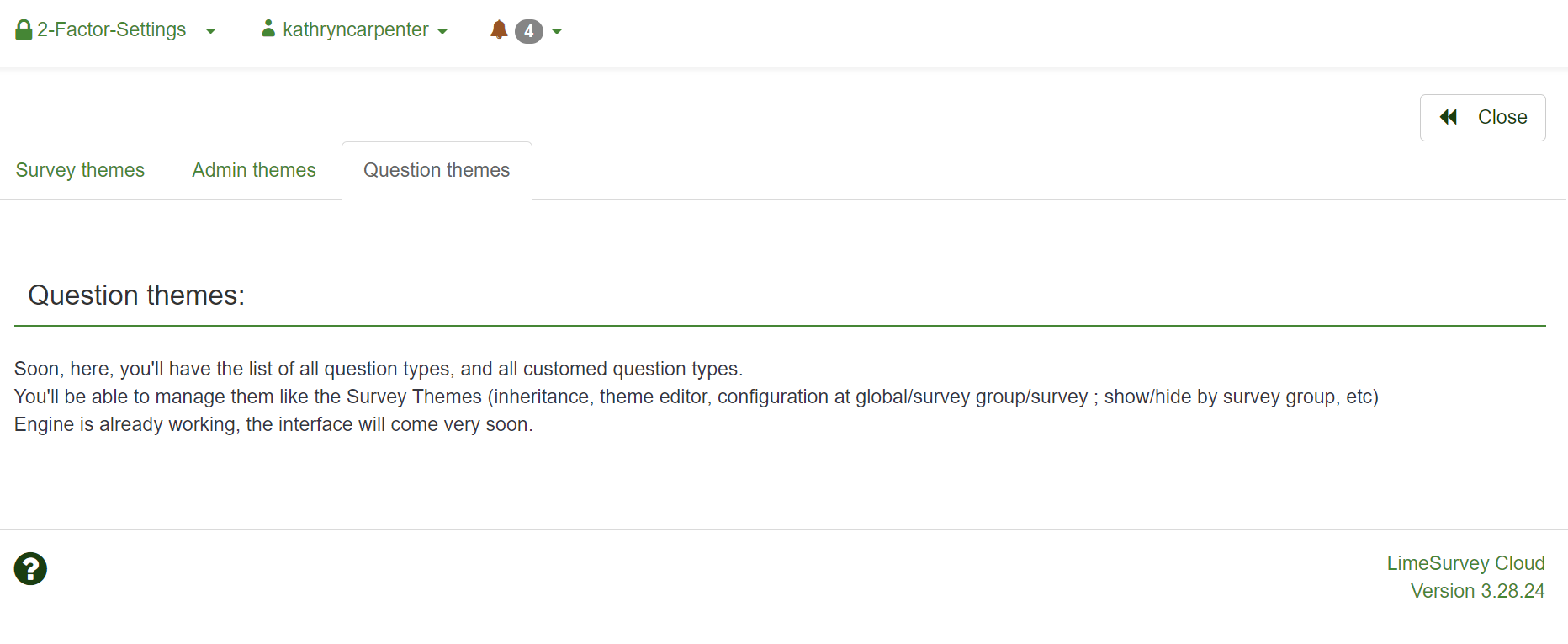Expand the caret next to kathryncarpenter
Viewport: 1568px width, 644px height.
[442, 31]
